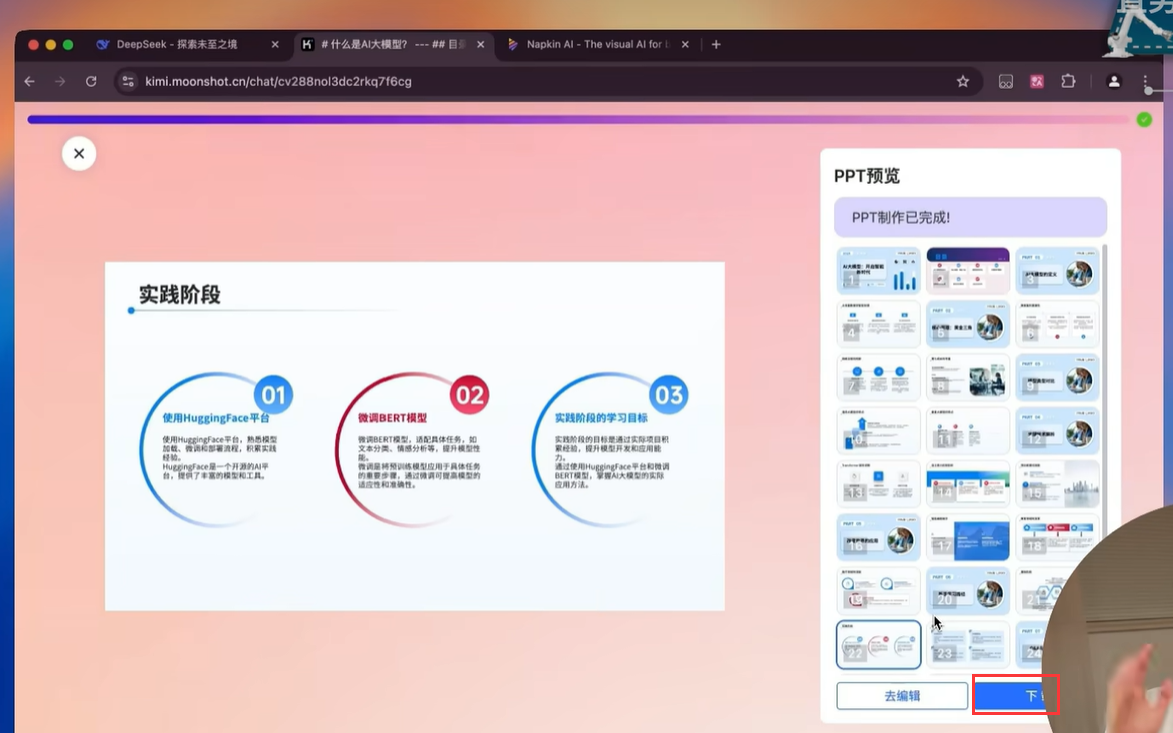Open the extensions puzzle icon
This screenshot has height=733, width=1173.
(x=1068, y=82)
